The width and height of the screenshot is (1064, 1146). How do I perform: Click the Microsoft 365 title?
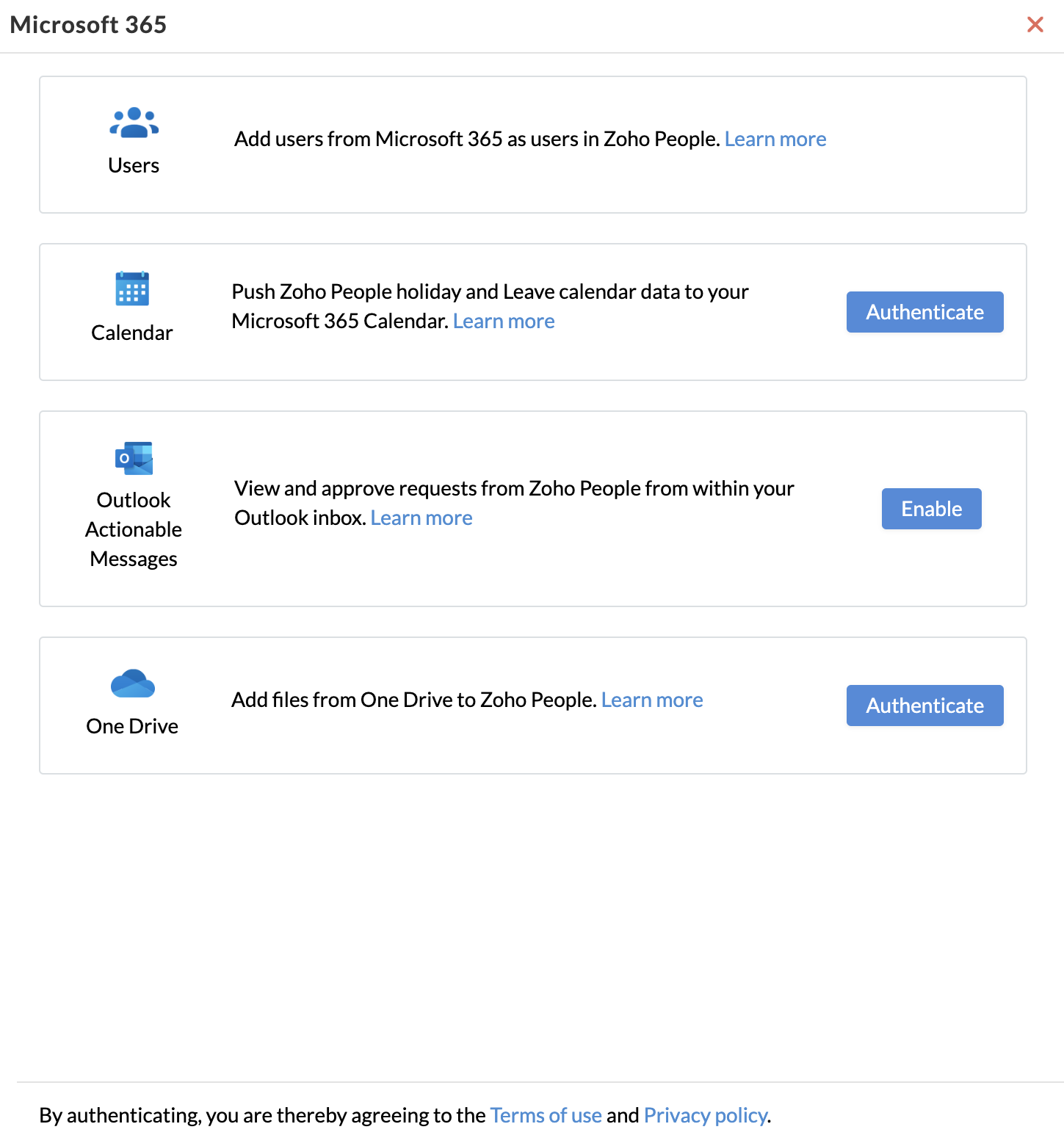88,25
